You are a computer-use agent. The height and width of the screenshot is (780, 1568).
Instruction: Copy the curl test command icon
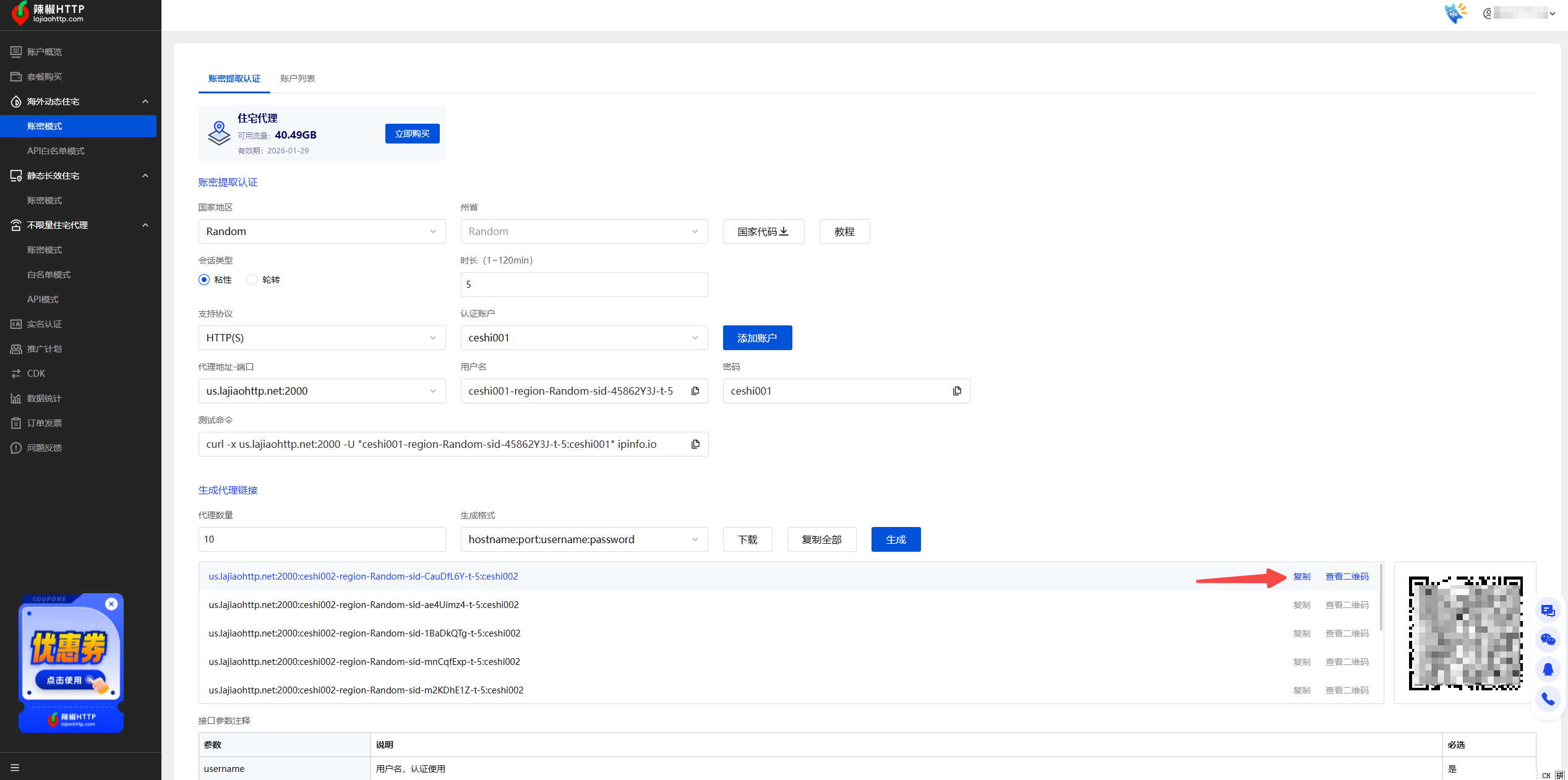(695, 444)
